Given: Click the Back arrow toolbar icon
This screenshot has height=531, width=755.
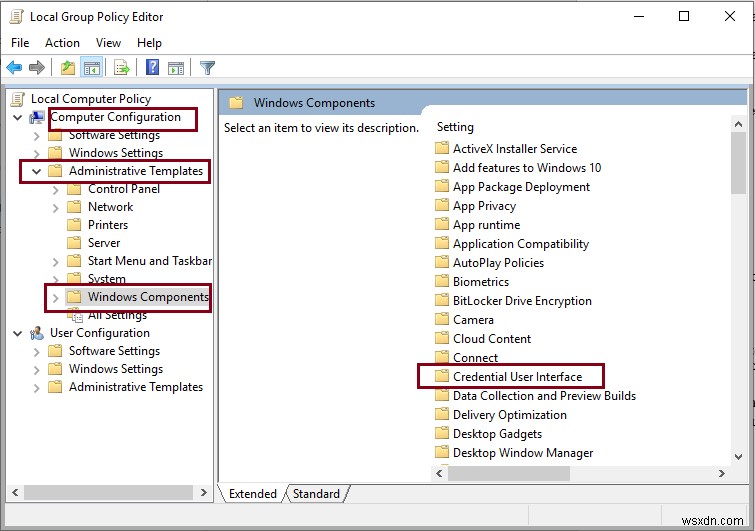Looking at the screenshot, I should coord(14,67).
